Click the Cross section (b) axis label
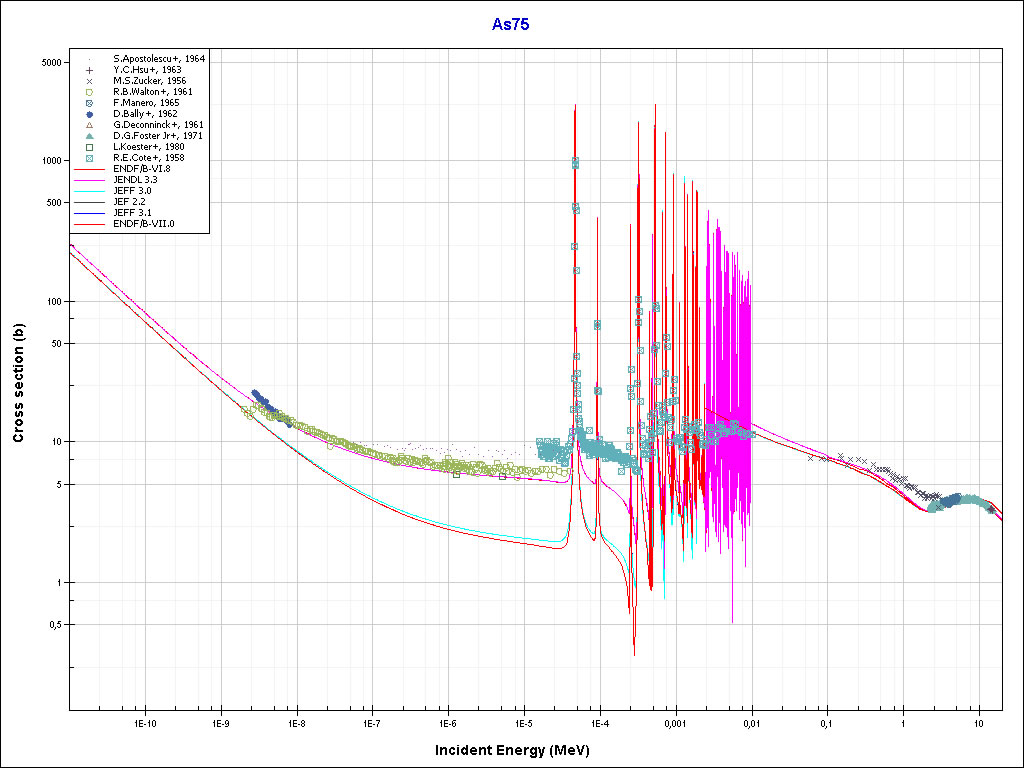Viewport: 1024px width, 768px height. coord(19,384)
